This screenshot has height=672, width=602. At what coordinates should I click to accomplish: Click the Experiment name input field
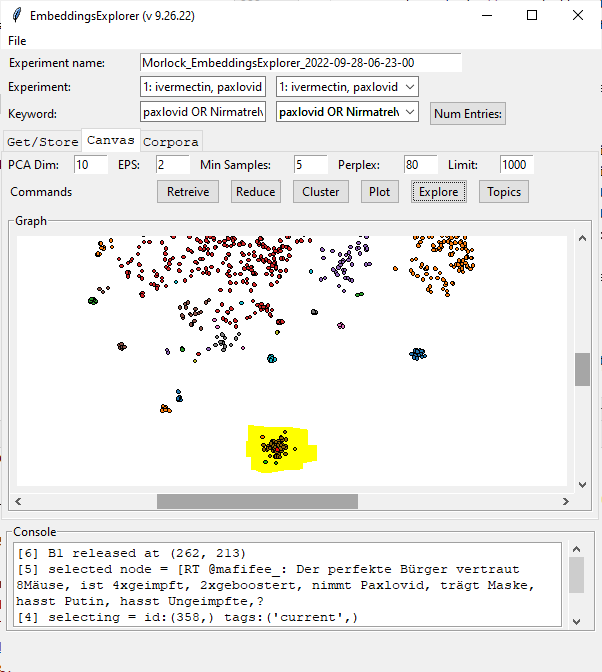point(301,62)
